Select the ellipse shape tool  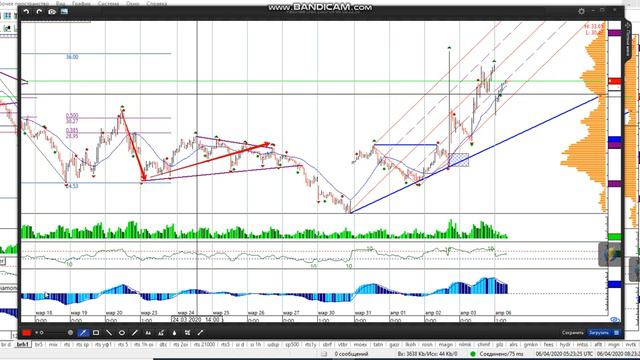tap(122, 333)
